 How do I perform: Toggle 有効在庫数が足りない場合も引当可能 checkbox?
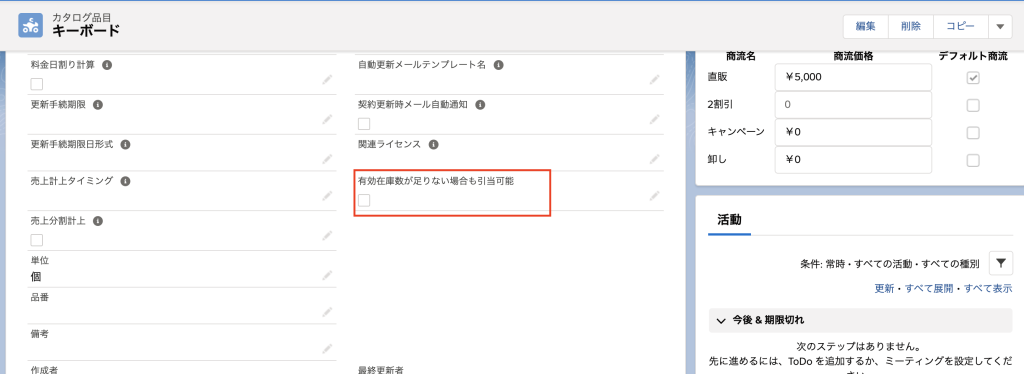[364, 200]
